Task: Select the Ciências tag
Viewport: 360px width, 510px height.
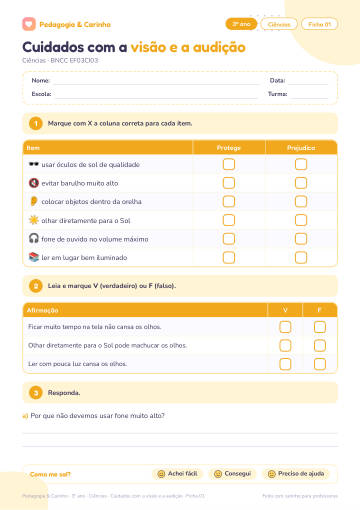Action: [x=279, y=24]
